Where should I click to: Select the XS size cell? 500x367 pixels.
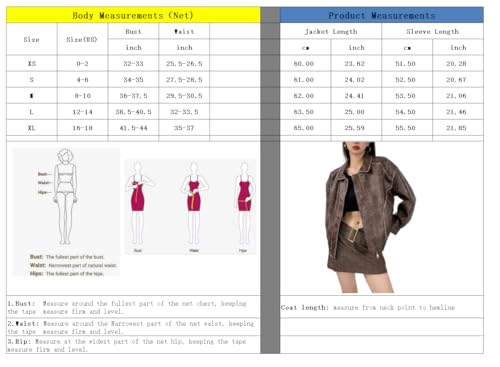pyautogui.click(x=32, y=63)
